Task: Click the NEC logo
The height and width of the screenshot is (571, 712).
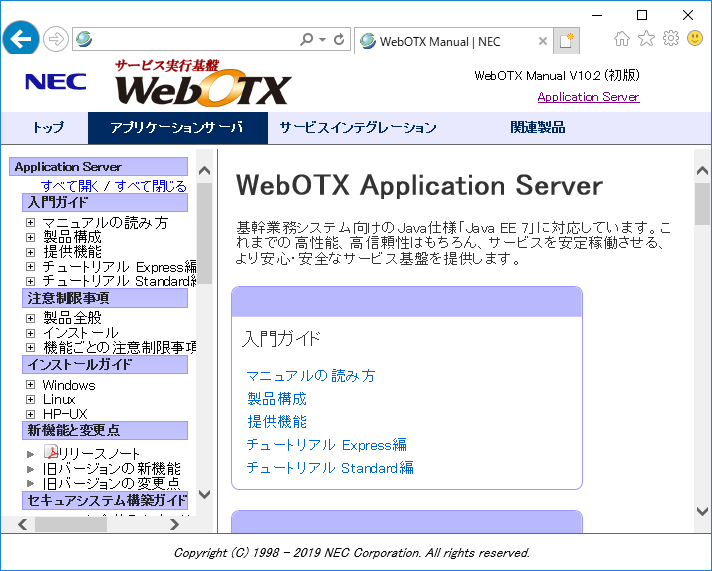Action: tap(56, 82)
